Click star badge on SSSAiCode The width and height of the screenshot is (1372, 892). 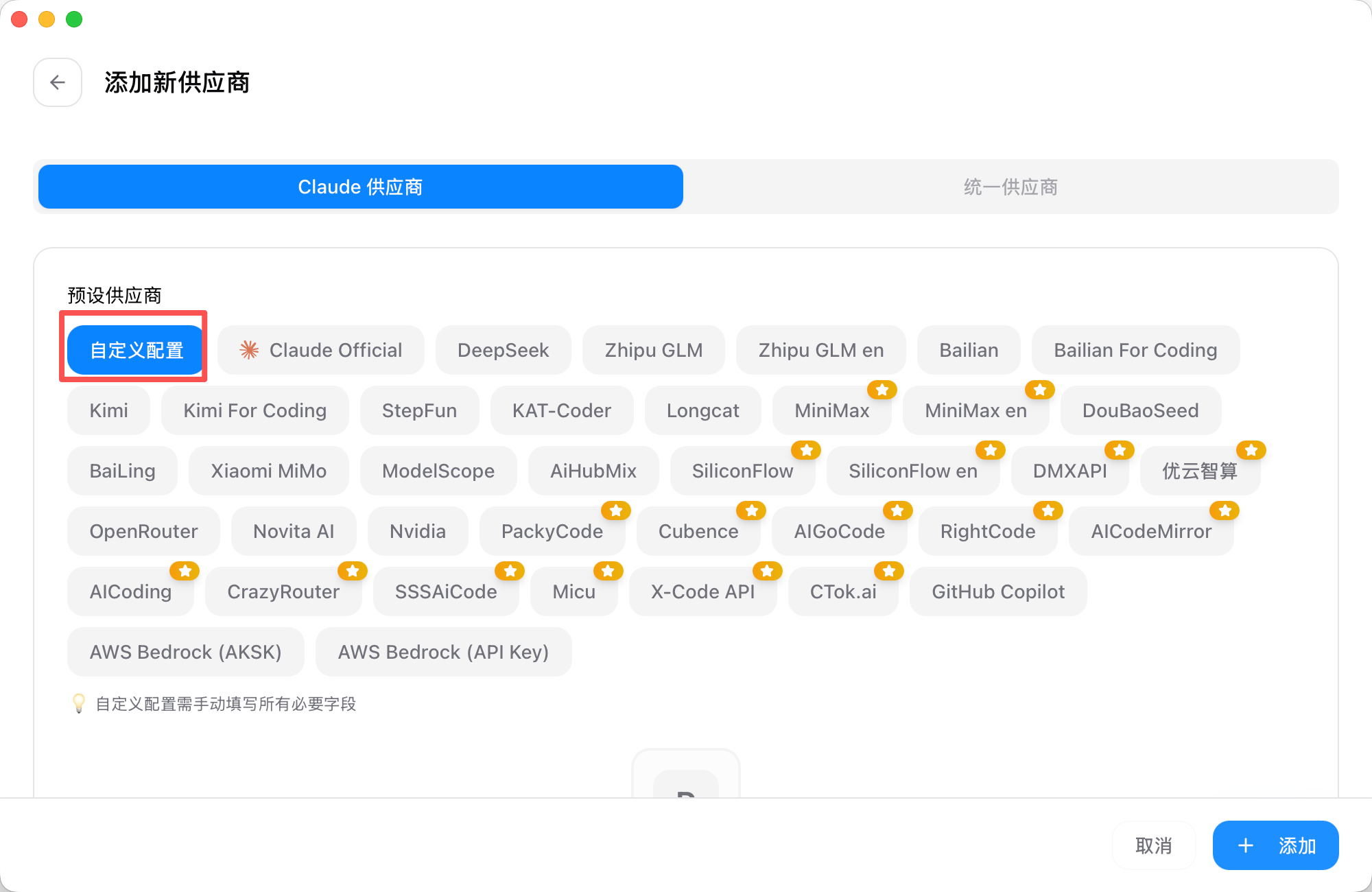click(510, 571)
